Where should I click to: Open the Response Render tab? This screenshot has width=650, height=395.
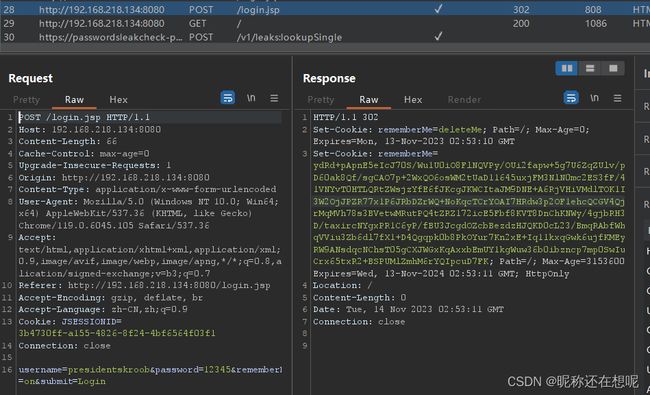coord(464,100)
